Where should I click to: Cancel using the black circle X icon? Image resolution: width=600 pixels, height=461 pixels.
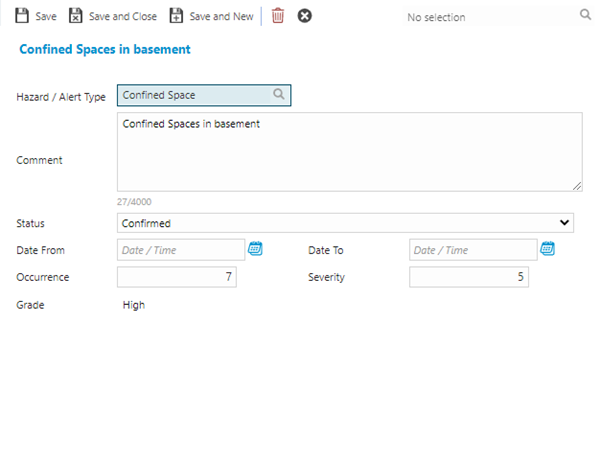(305, 16)
